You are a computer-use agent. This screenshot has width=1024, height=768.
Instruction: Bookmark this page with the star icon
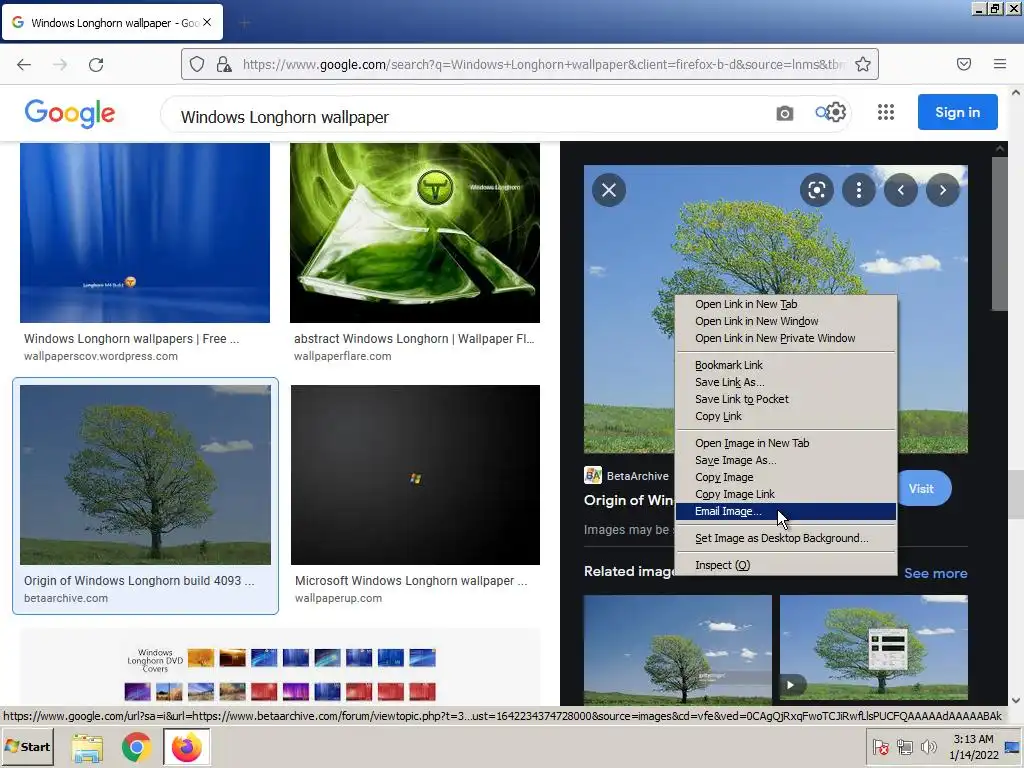[x=863, y=64]
